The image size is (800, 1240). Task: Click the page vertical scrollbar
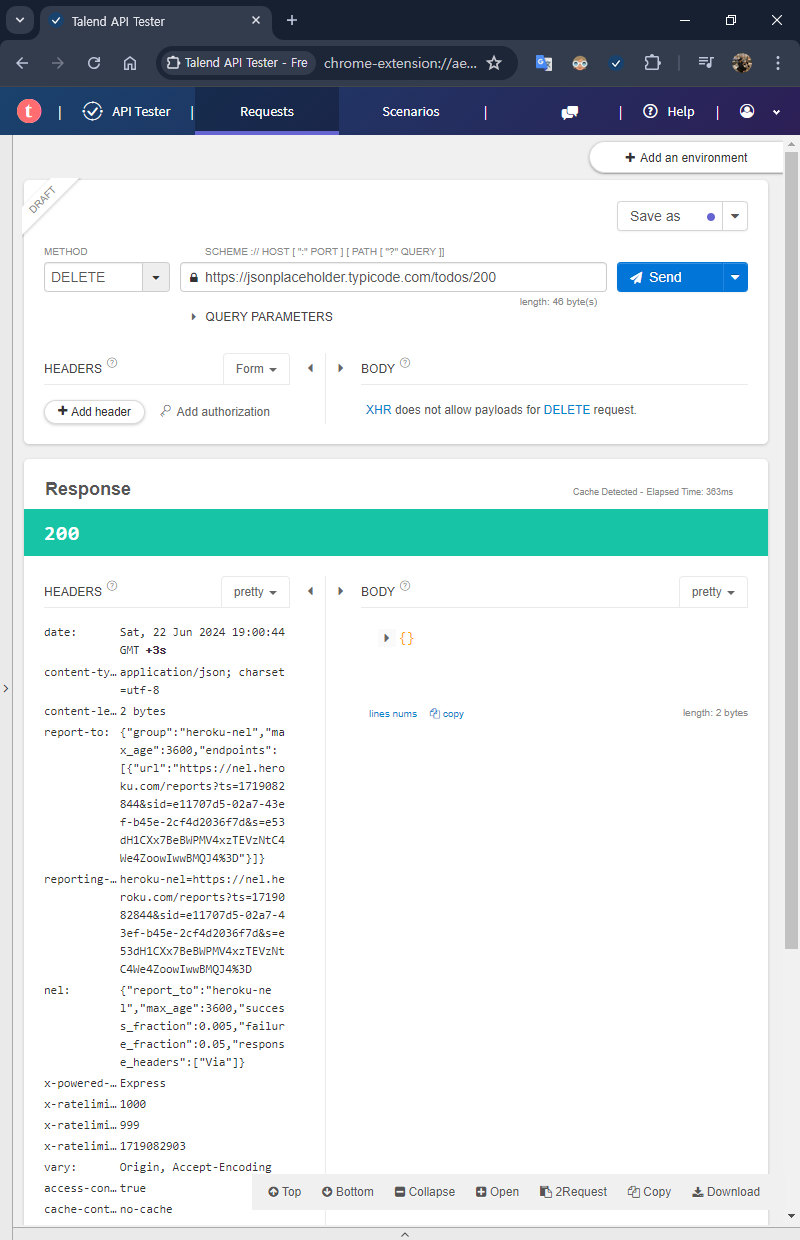tap(791, 550)
